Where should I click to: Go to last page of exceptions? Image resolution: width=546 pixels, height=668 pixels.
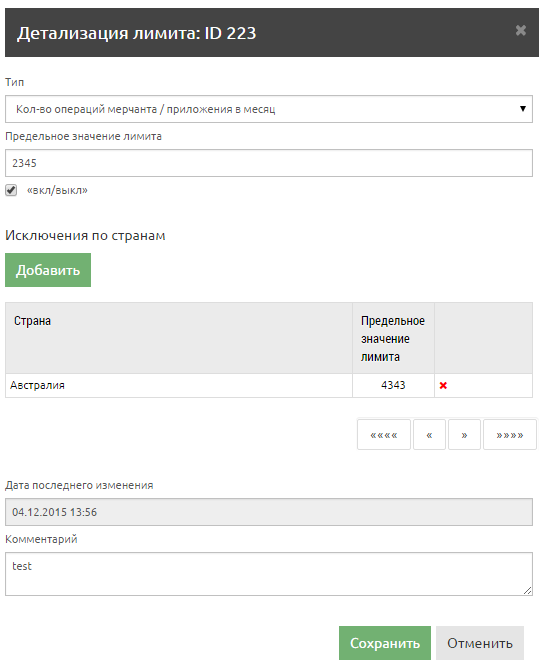tap(510, 435)
